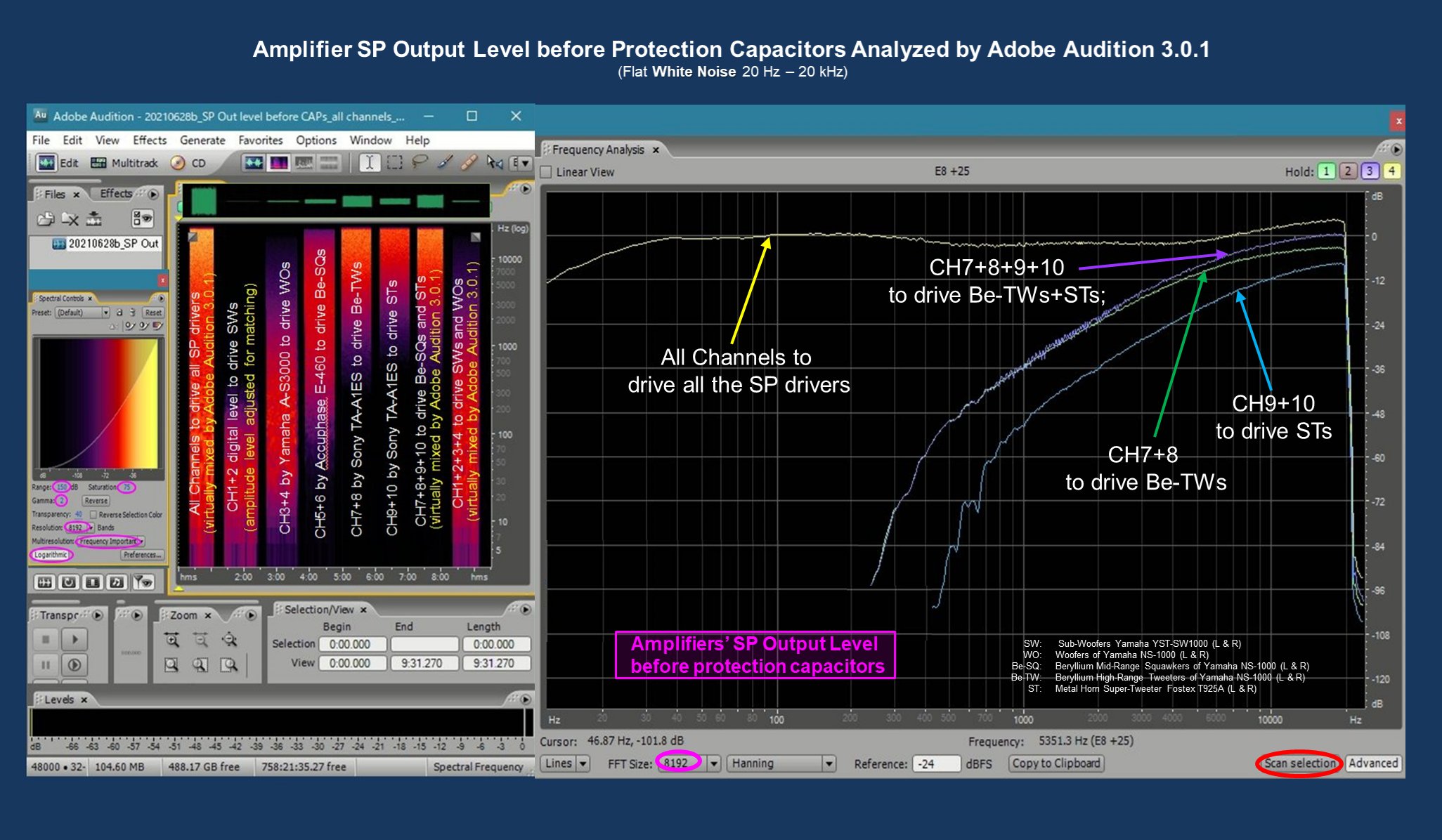The height and width of the screenshot is (840, 1442).
Task: Open workspace dropdown at toolbar end
Action: click(x=520, y=163)
